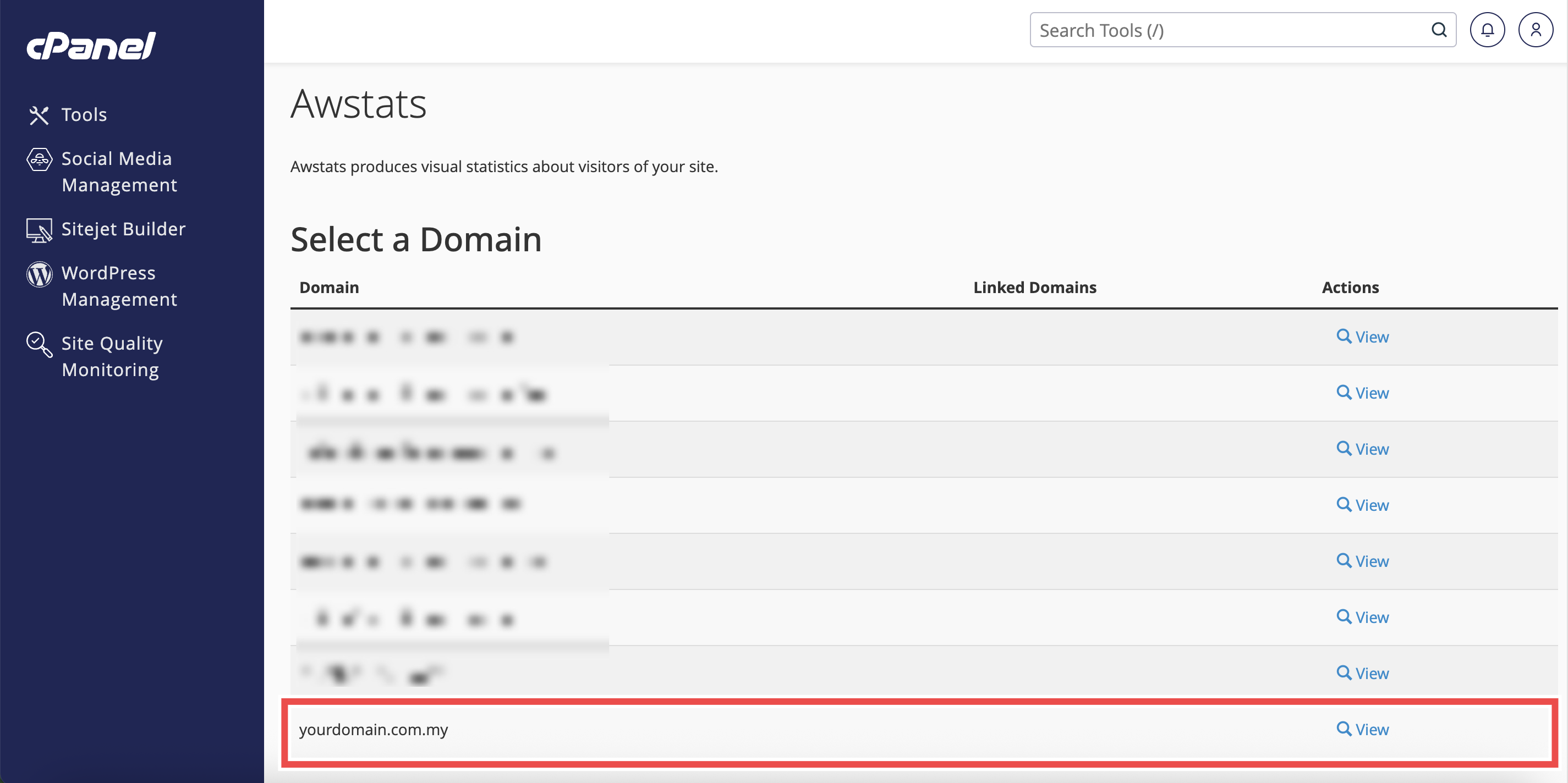Click View link in fourth domain row
This screenshot has height=783, width=1568.
pyautogui.click(x=1372, y=505)
